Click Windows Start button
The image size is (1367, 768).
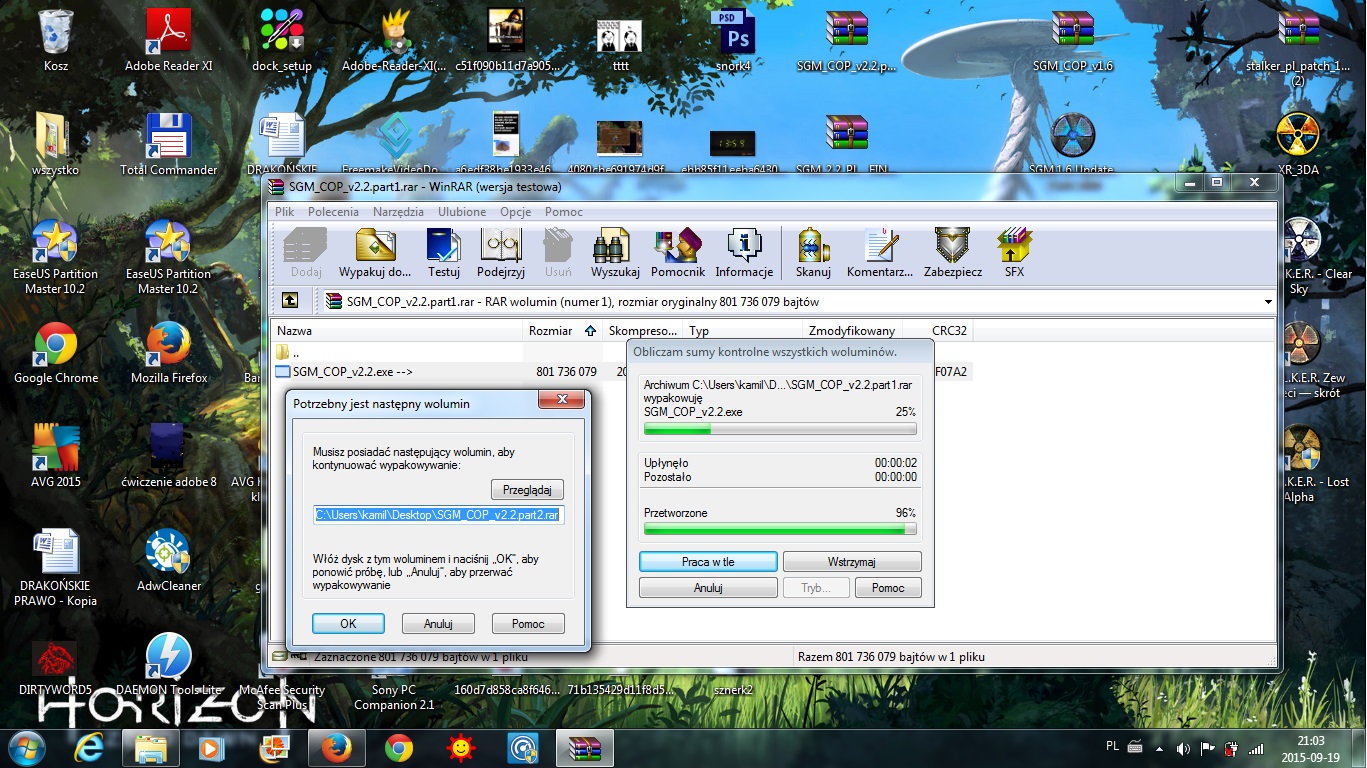coord(25,747)
